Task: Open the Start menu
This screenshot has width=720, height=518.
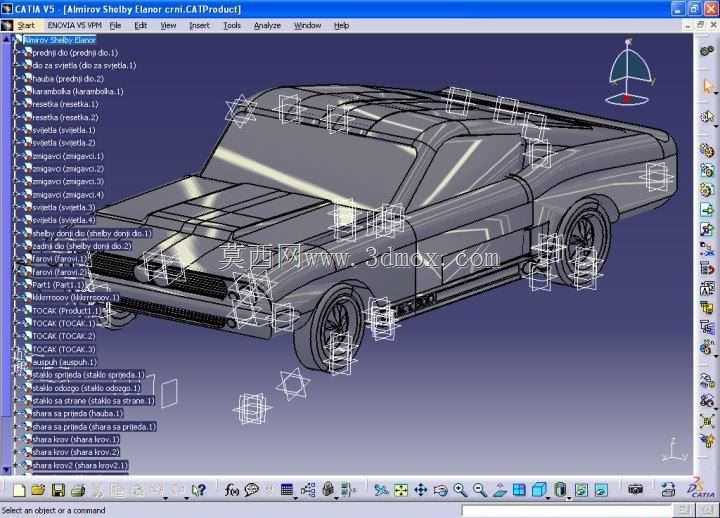Action: coord(26,26)
